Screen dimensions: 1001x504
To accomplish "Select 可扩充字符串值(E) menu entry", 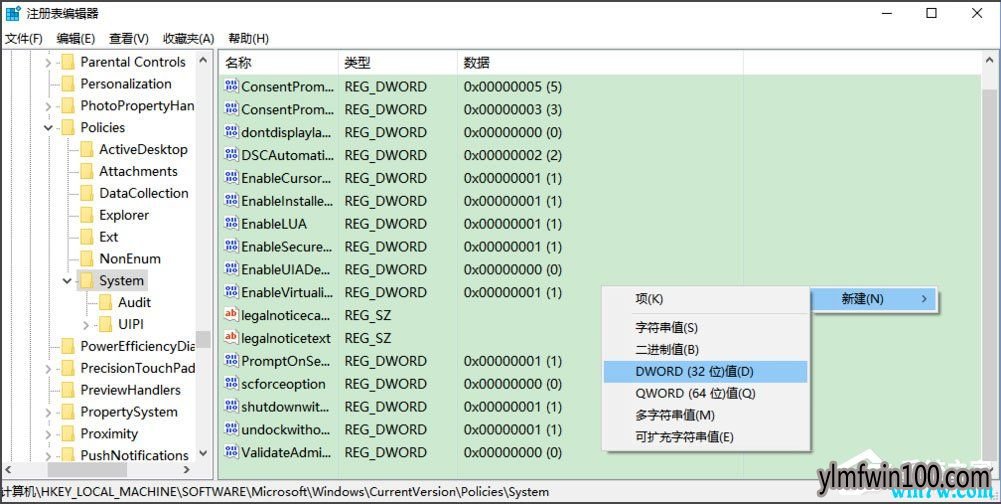I will point(705,437).
